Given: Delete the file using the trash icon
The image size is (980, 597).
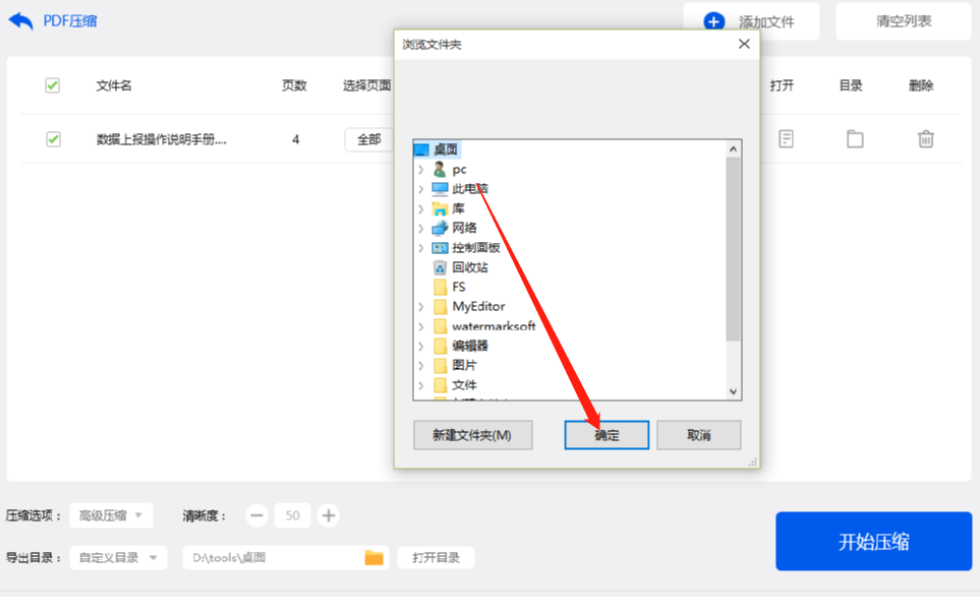Looking at the screenshot, I should click(x=926, y=139).
